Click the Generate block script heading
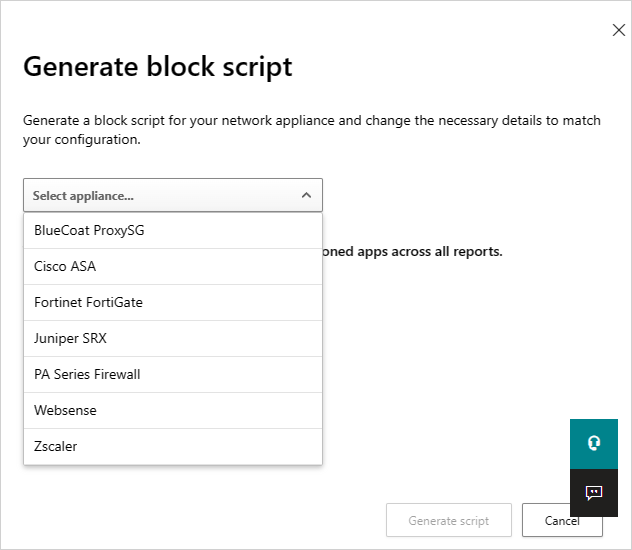 click(158, 67)
